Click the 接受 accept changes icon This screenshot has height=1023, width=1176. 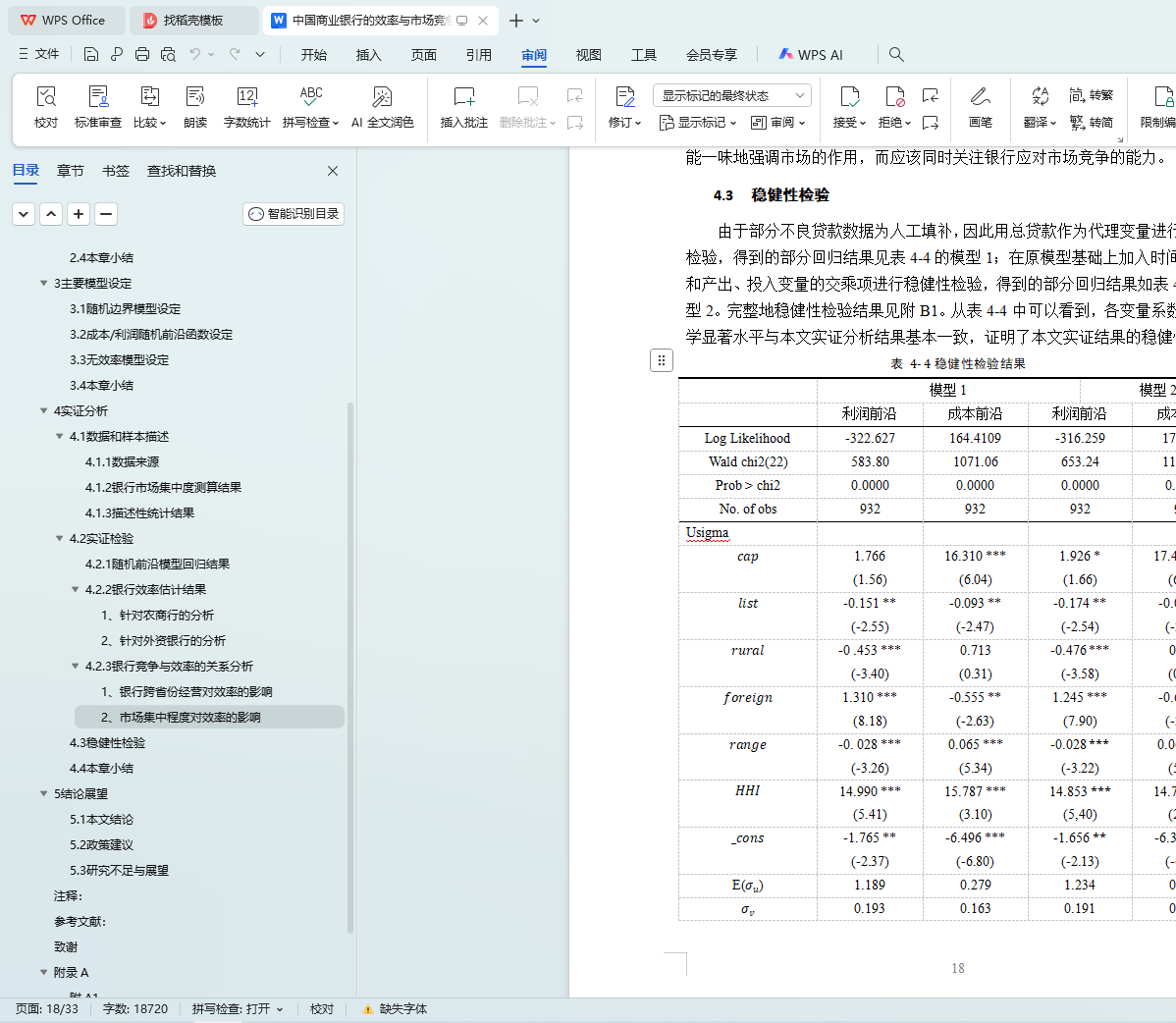point(849,97)
